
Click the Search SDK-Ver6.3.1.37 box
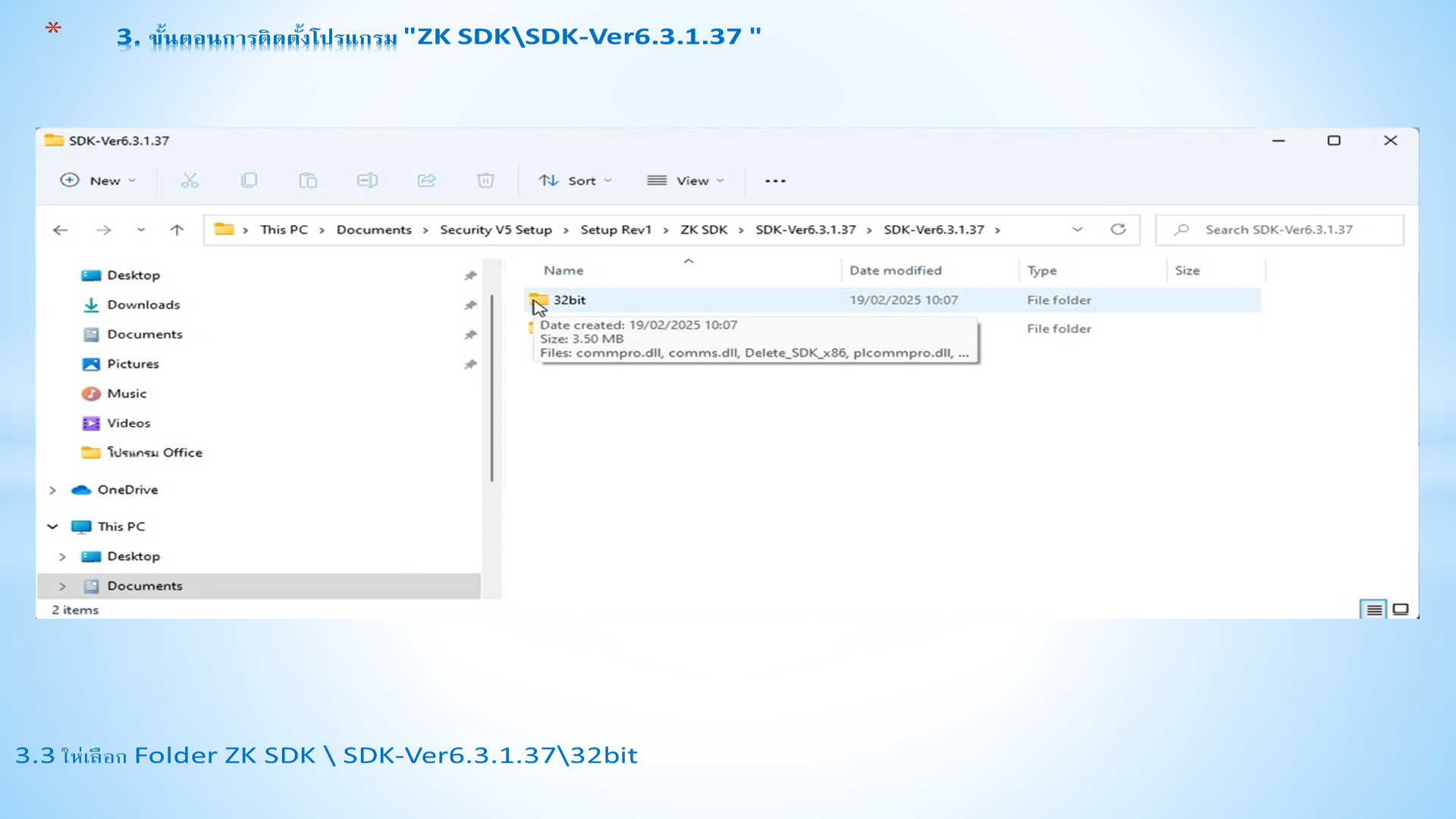[1279, 230]
